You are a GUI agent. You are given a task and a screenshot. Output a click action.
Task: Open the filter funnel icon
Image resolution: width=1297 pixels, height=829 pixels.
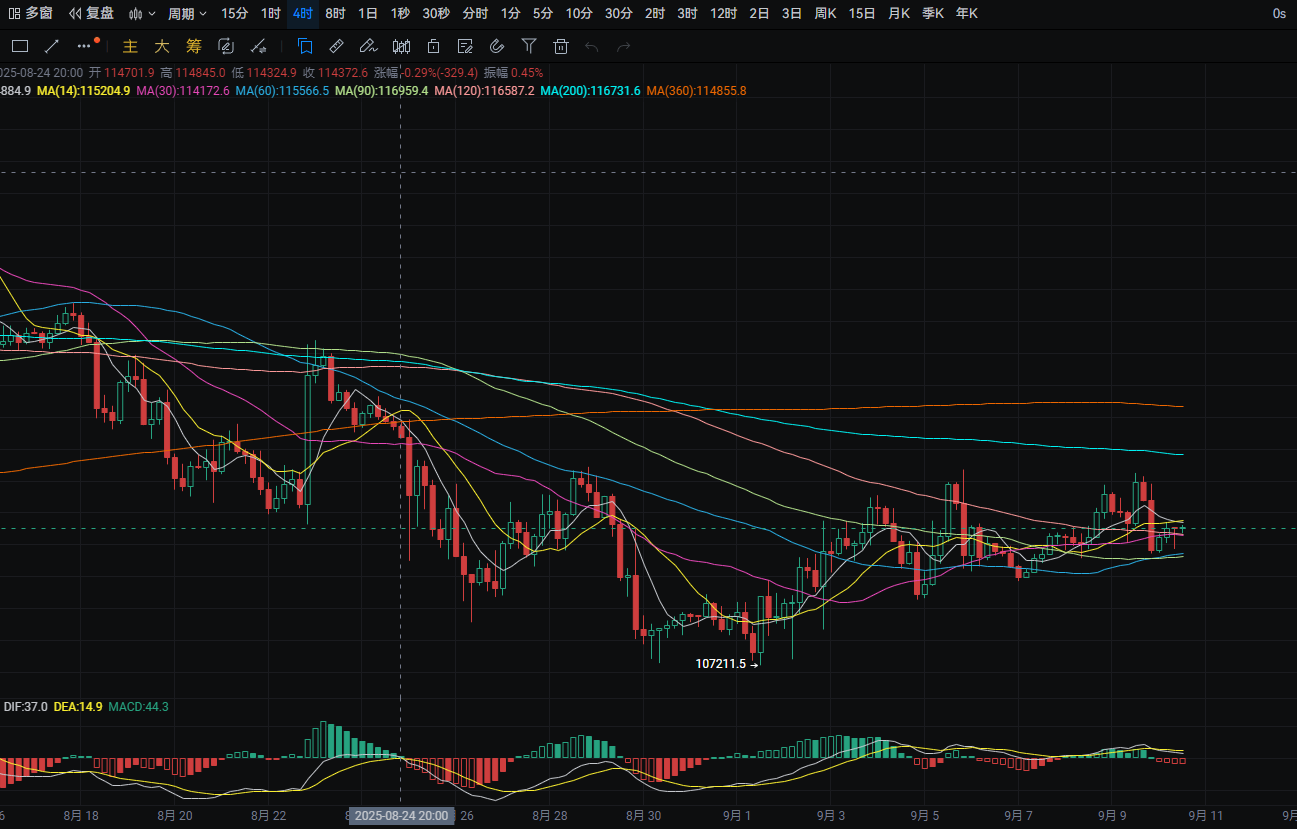[x=529, y=46]
